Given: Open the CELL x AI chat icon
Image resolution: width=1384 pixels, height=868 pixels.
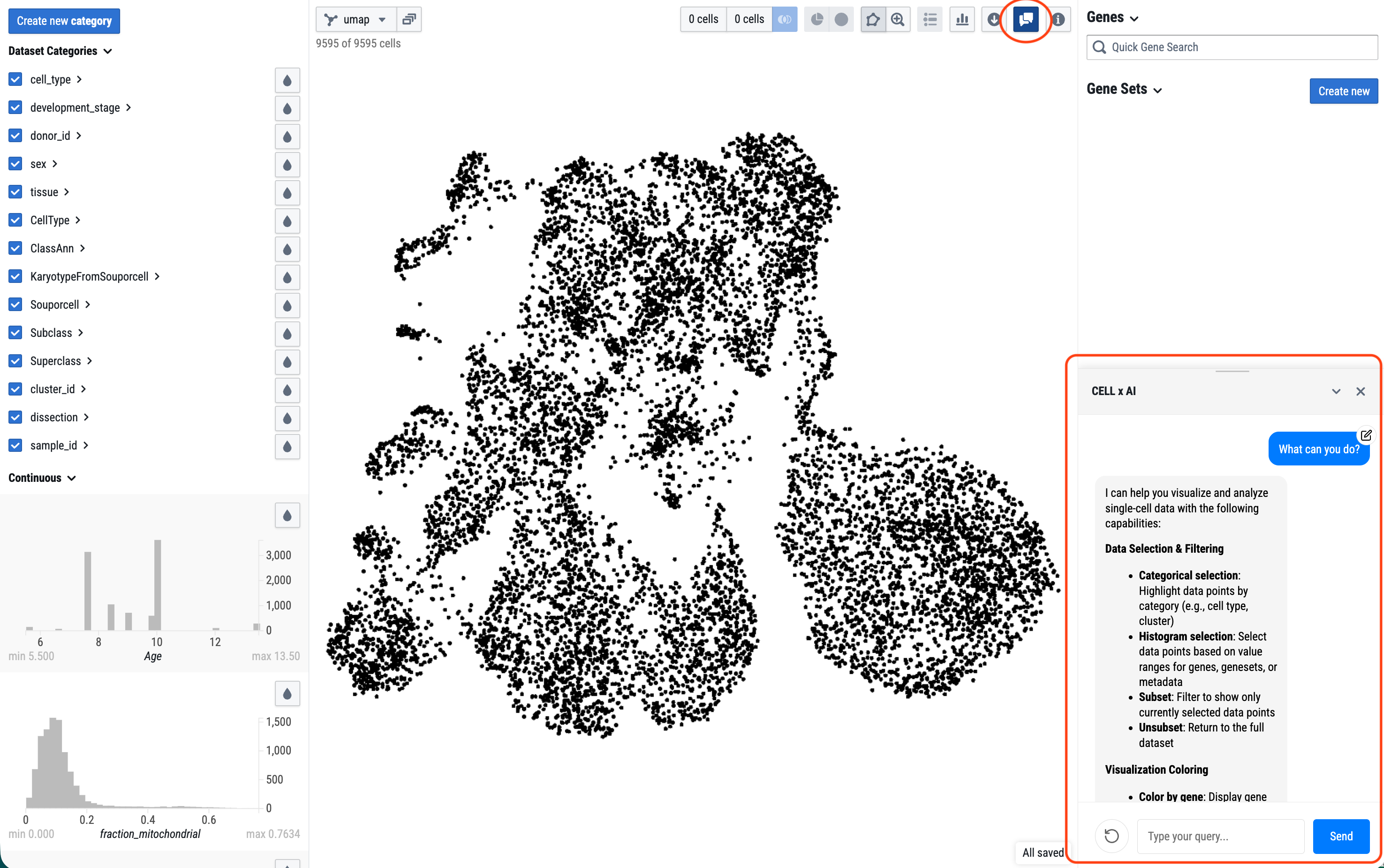Looking at the screenshot, I should [1025, 20].
